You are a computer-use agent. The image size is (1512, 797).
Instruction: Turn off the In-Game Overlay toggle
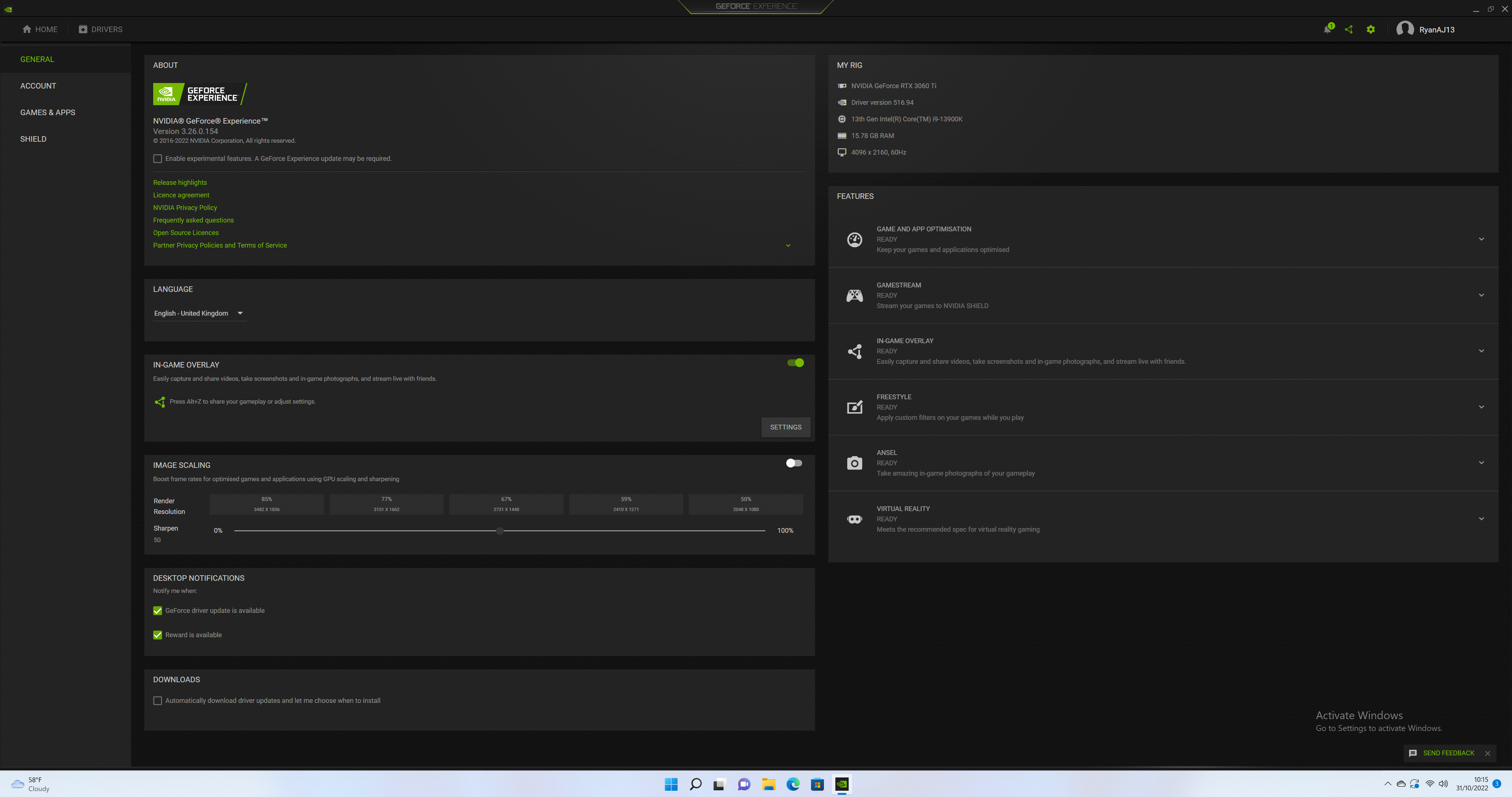coord(795,363)
